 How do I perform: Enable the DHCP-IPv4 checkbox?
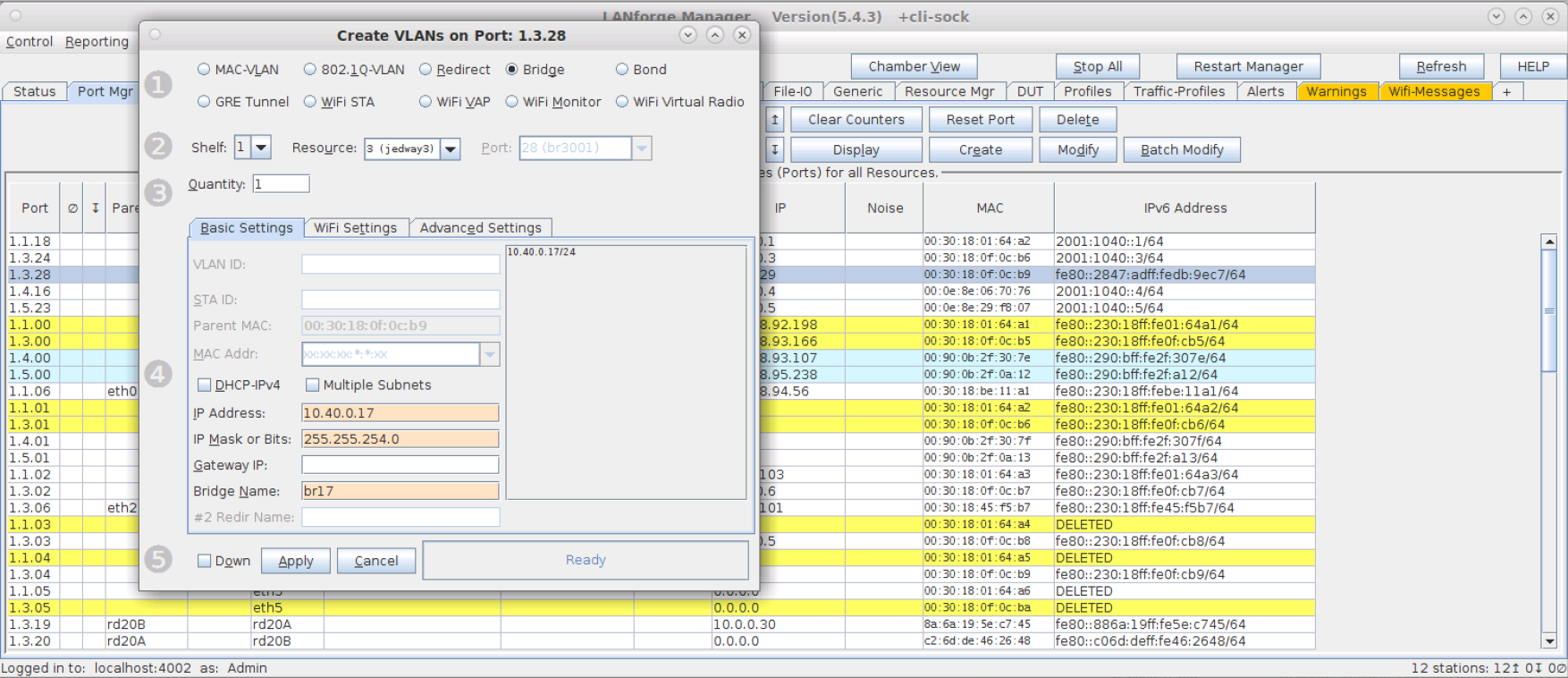204,386
